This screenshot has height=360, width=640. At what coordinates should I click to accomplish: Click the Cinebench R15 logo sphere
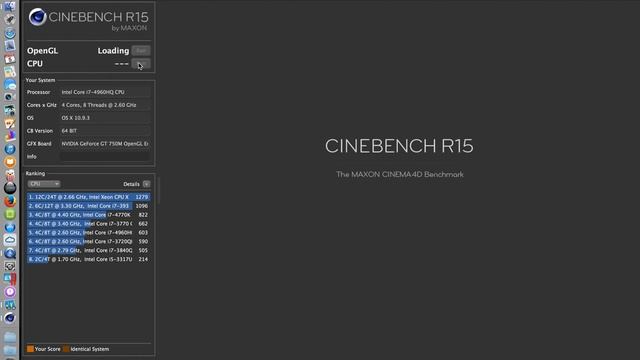[x=37, y=17]
